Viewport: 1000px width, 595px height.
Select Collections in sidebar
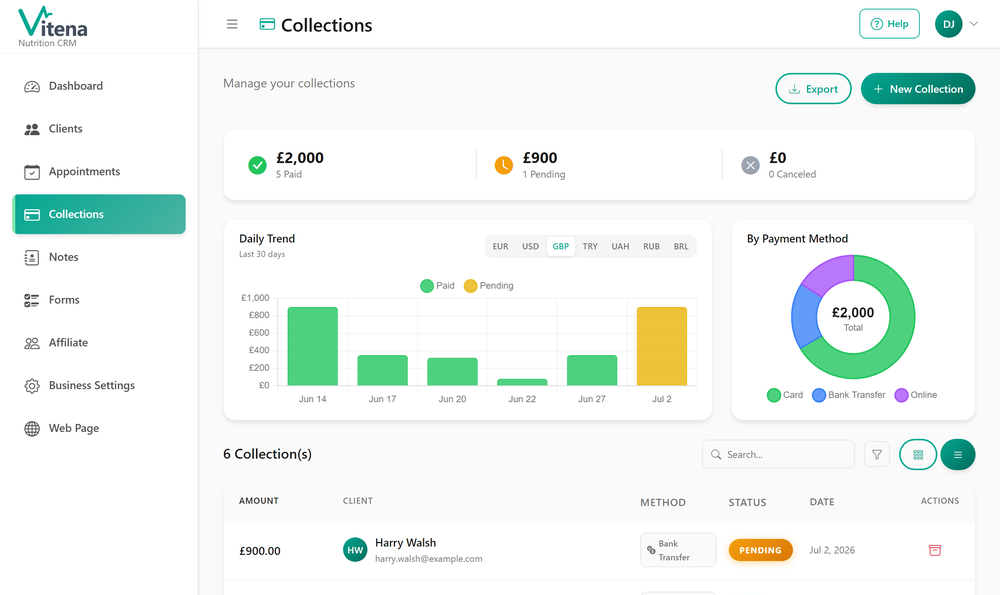99,214
